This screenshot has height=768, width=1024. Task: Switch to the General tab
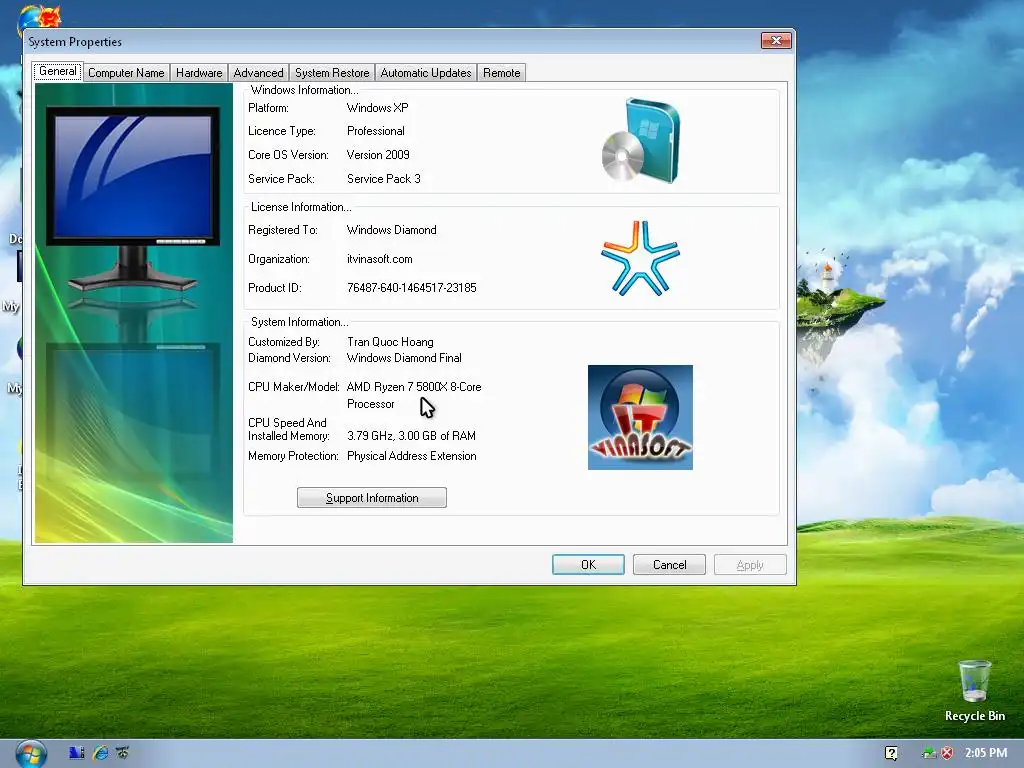coord(57,71)
